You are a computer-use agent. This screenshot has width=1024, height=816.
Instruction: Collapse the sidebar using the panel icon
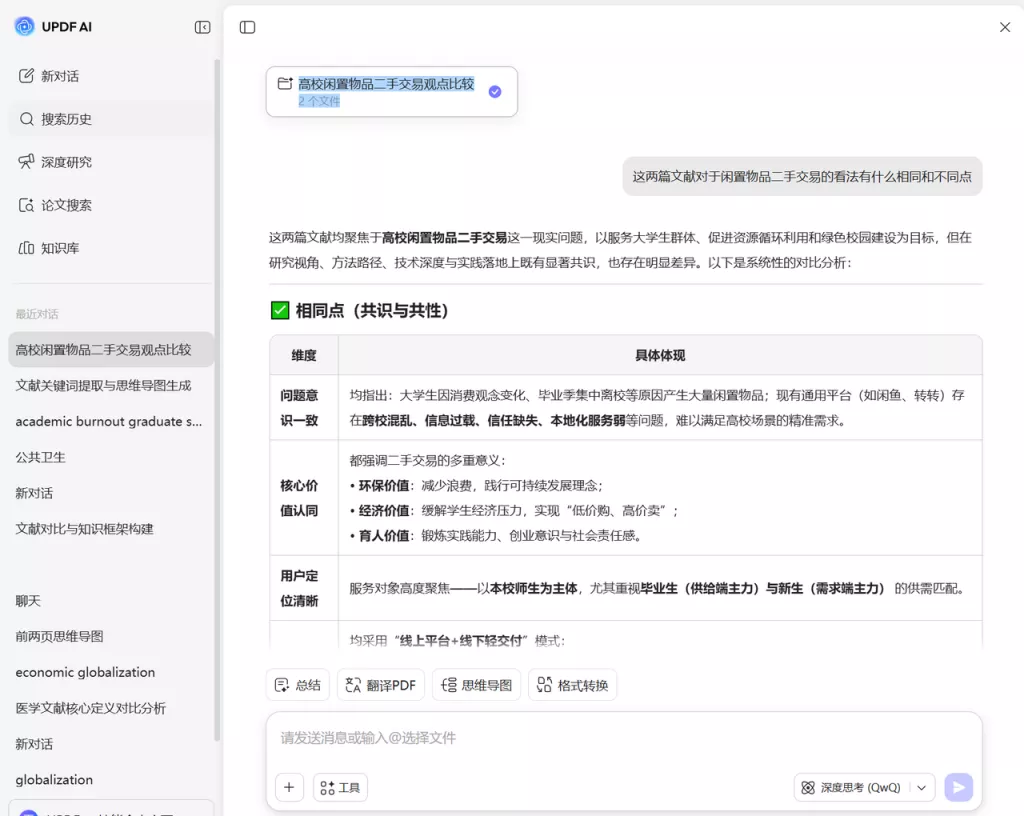(x=202, y=27)
